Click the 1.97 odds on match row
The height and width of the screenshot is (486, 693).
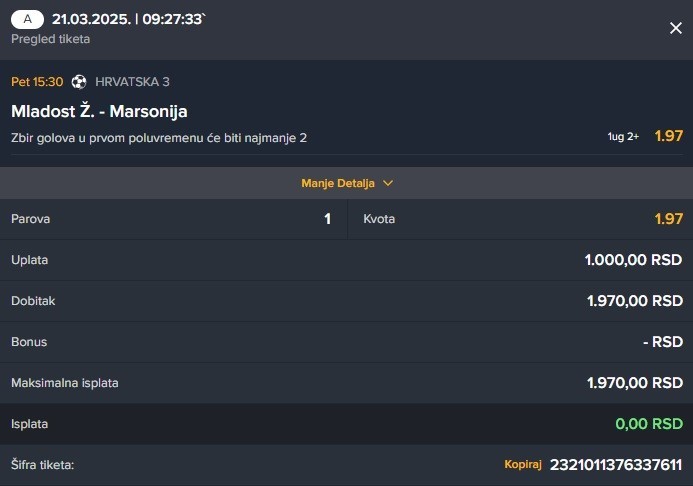click(669, 136)
